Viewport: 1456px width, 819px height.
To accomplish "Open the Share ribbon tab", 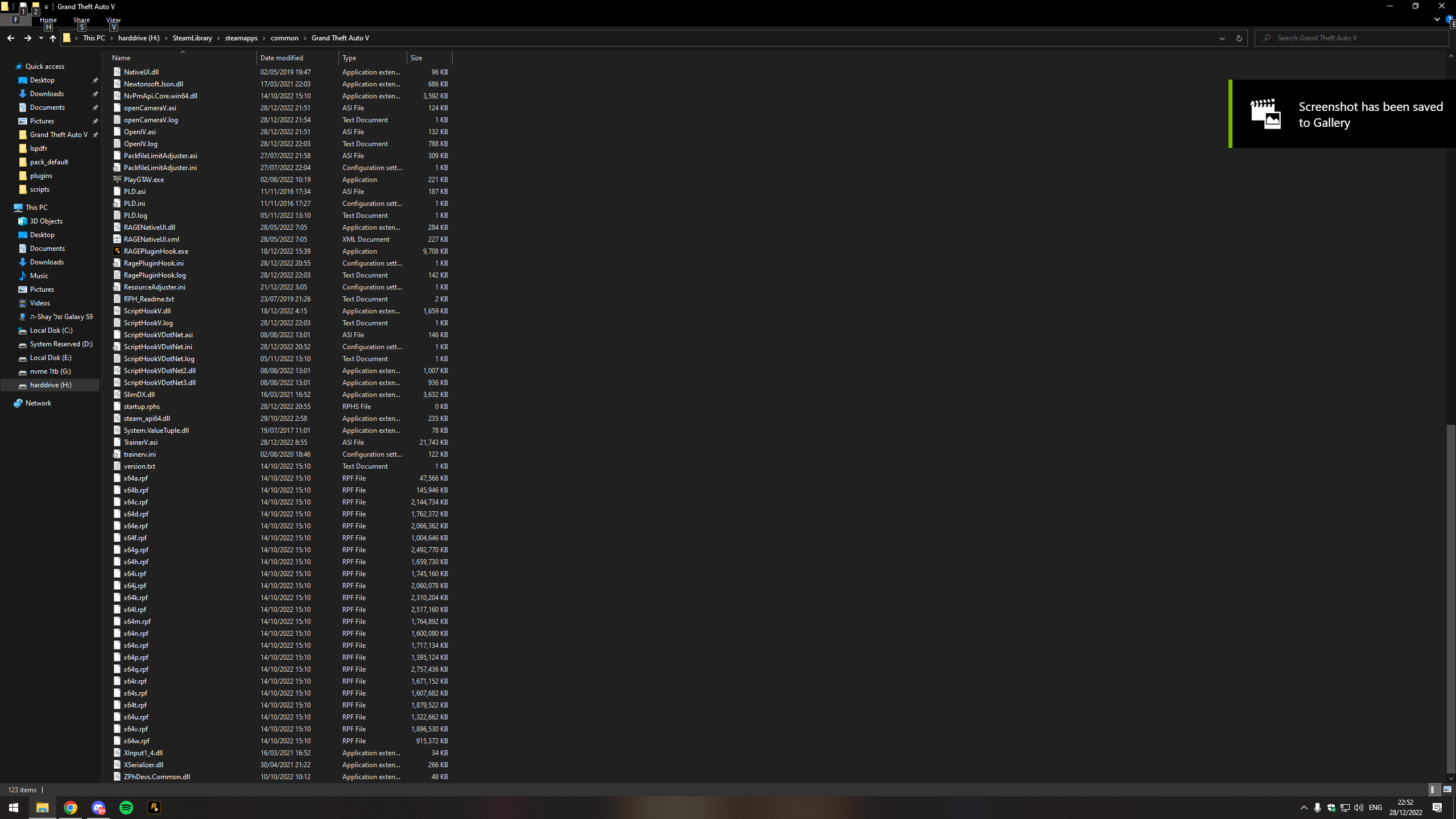I will tap(81, 20).
